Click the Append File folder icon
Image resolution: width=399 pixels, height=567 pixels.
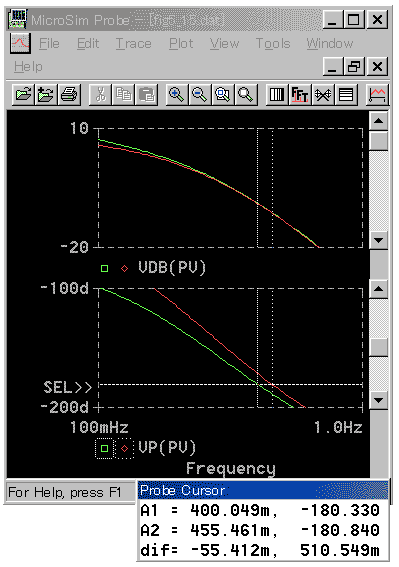pyautogui.click(x=46, y=95)
